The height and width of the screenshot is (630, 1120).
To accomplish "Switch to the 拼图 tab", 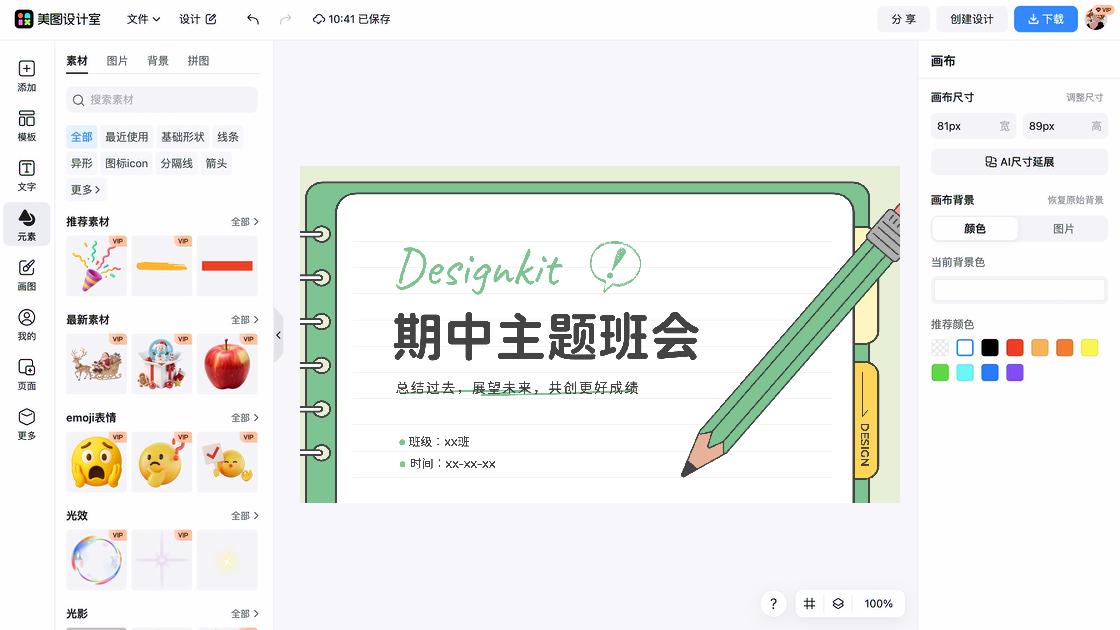I will 199,61.
